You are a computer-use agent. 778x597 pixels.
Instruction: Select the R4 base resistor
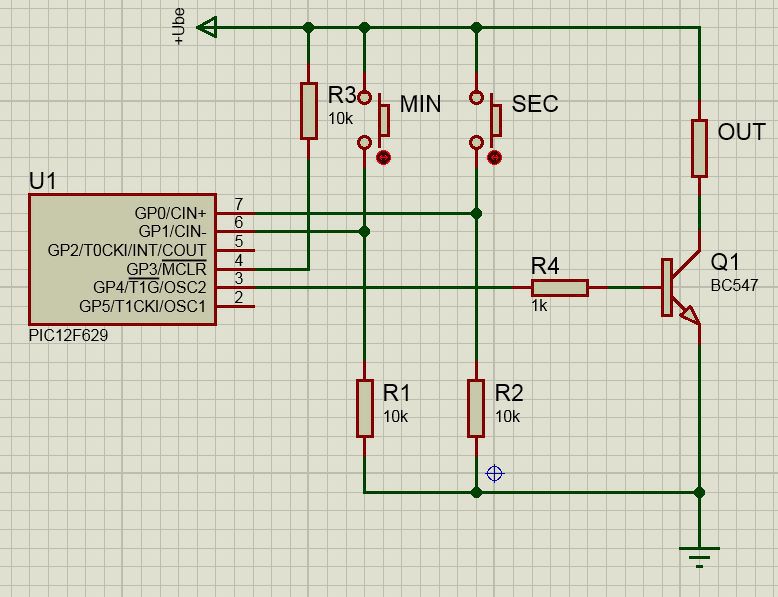pos(560,288)
